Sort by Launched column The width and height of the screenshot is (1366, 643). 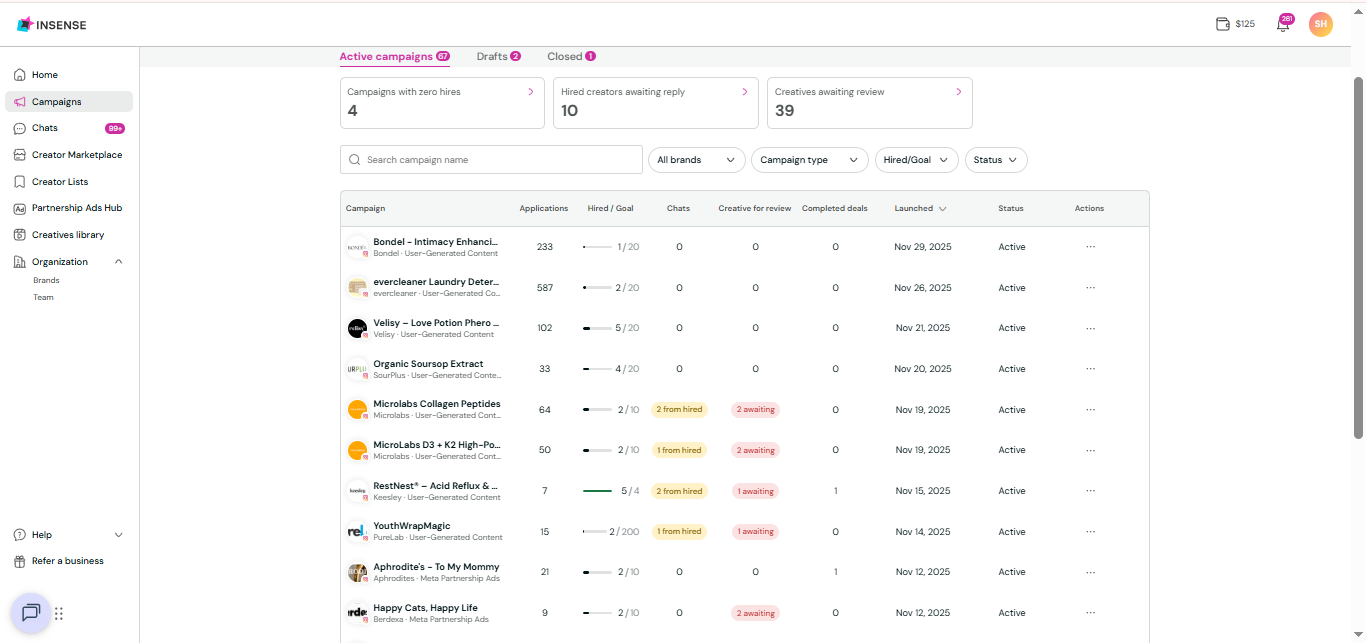tap(921, 209)
